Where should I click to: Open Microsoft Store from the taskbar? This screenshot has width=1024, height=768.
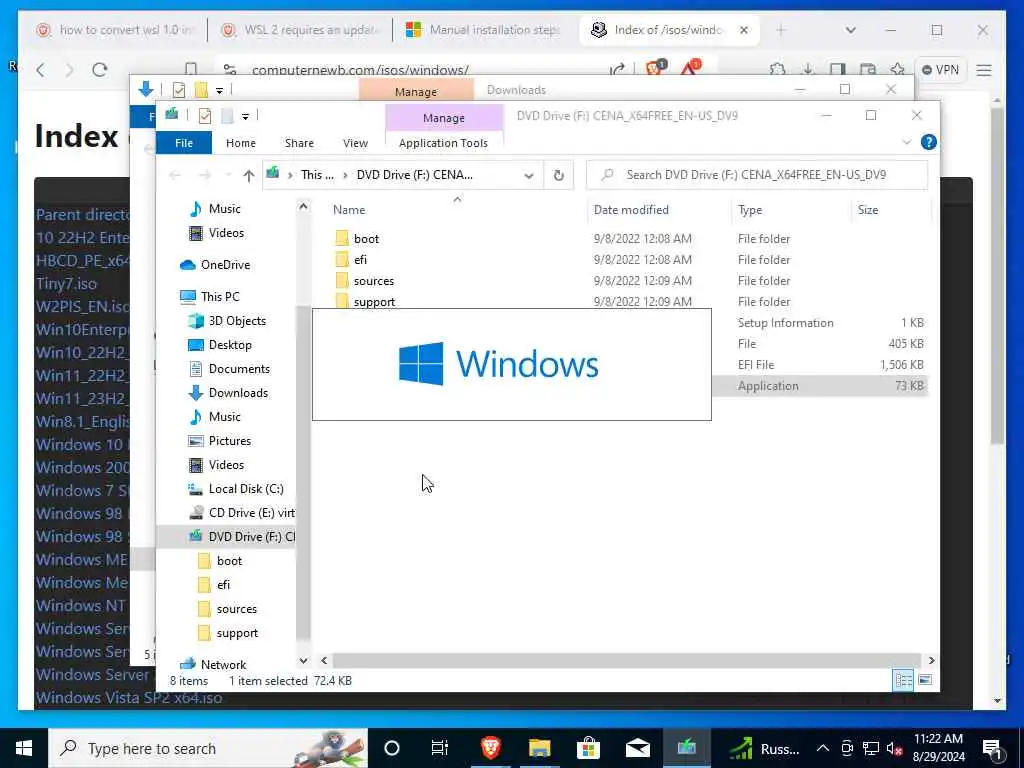pos(588,748)
